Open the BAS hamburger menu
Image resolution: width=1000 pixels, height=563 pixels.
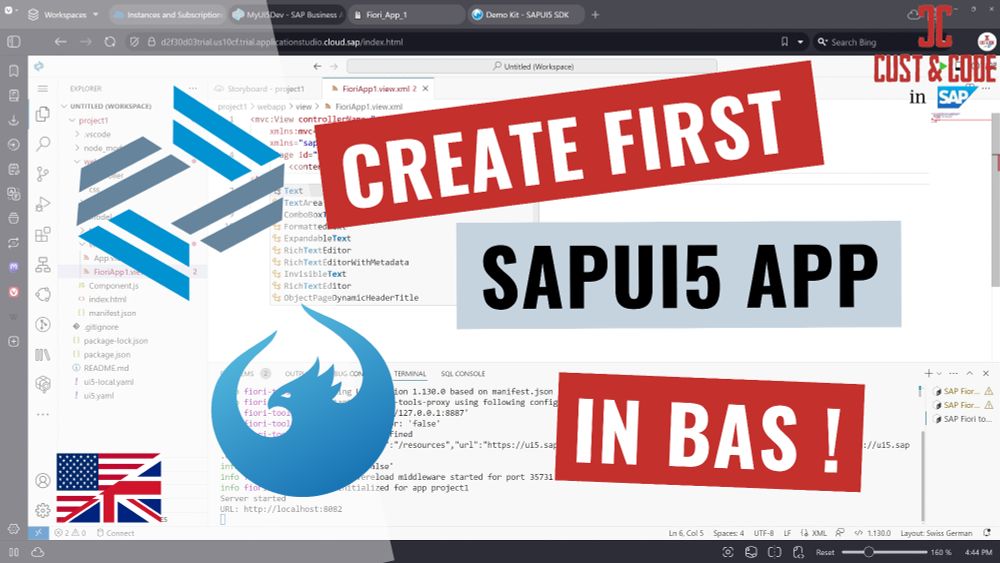43,89
